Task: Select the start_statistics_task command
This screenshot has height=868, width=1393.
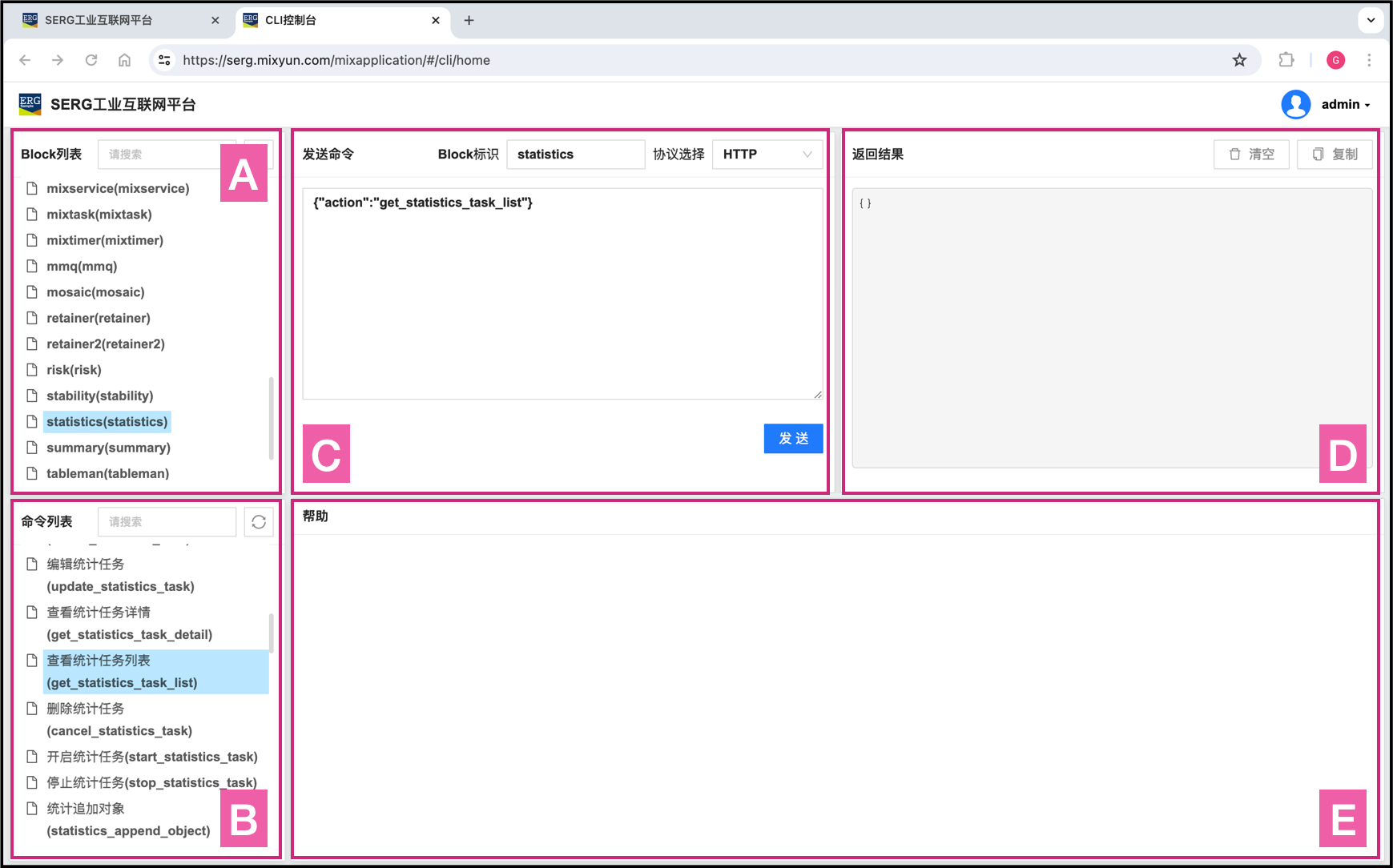Action: [151, 757]
